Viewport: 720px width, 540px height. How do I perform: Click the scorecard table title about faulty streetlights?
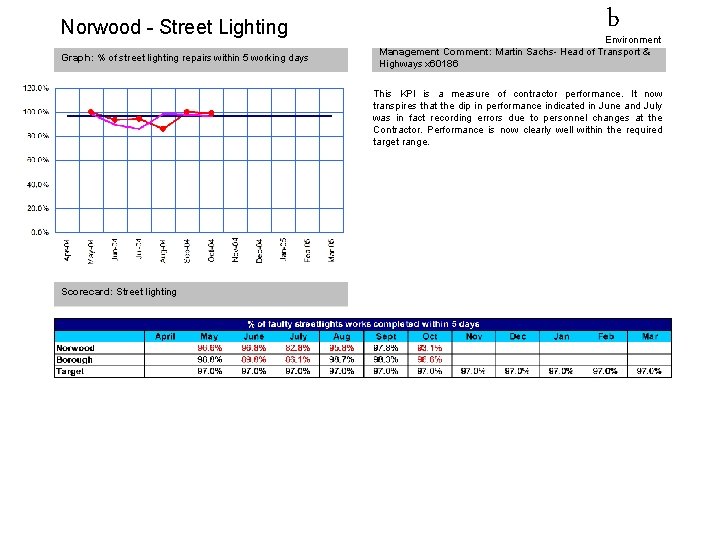point(363,324)
